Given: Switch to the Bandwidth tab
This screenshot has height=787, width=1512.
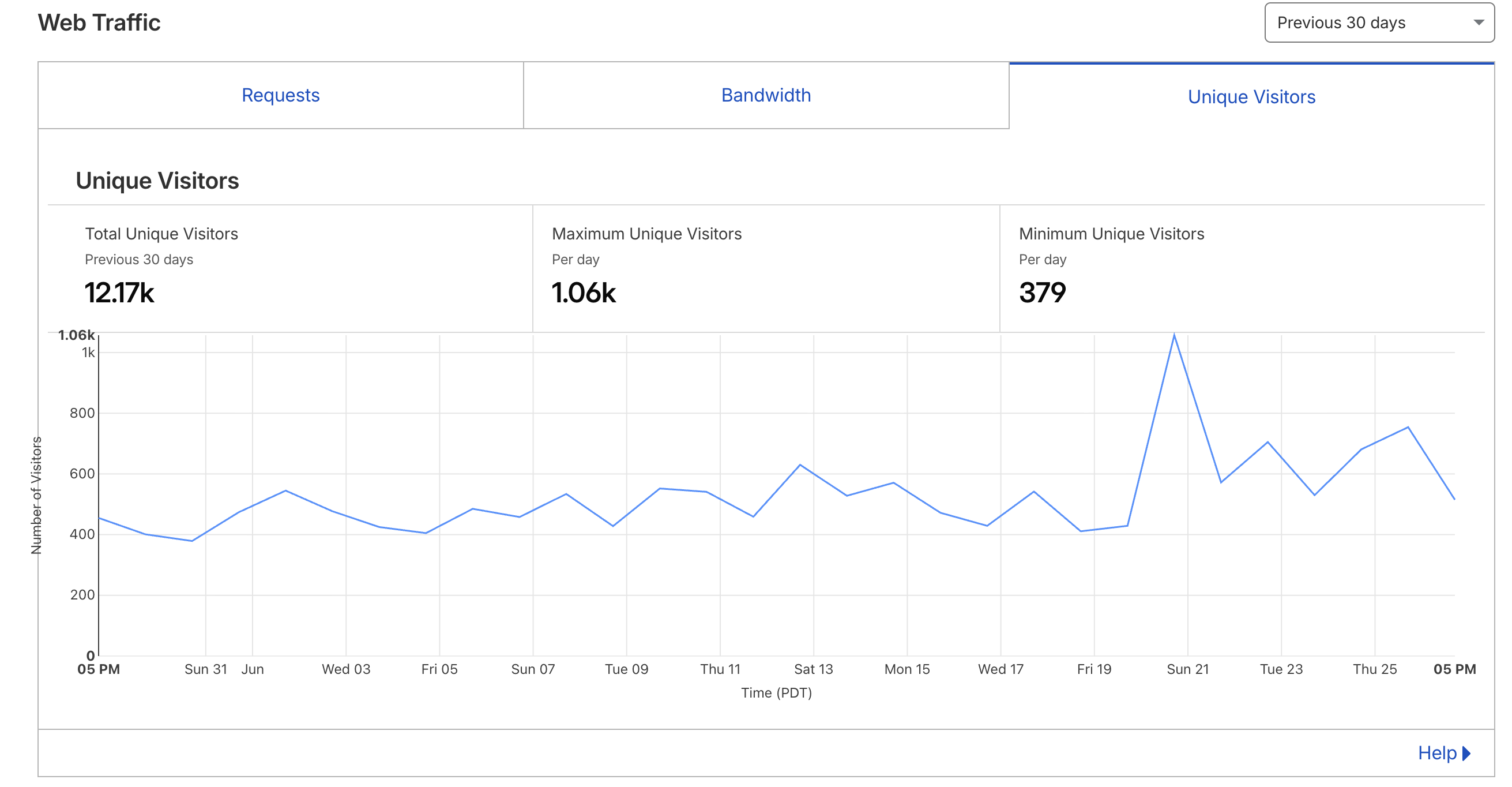Looking at the screenshot, I should [766, 95].
